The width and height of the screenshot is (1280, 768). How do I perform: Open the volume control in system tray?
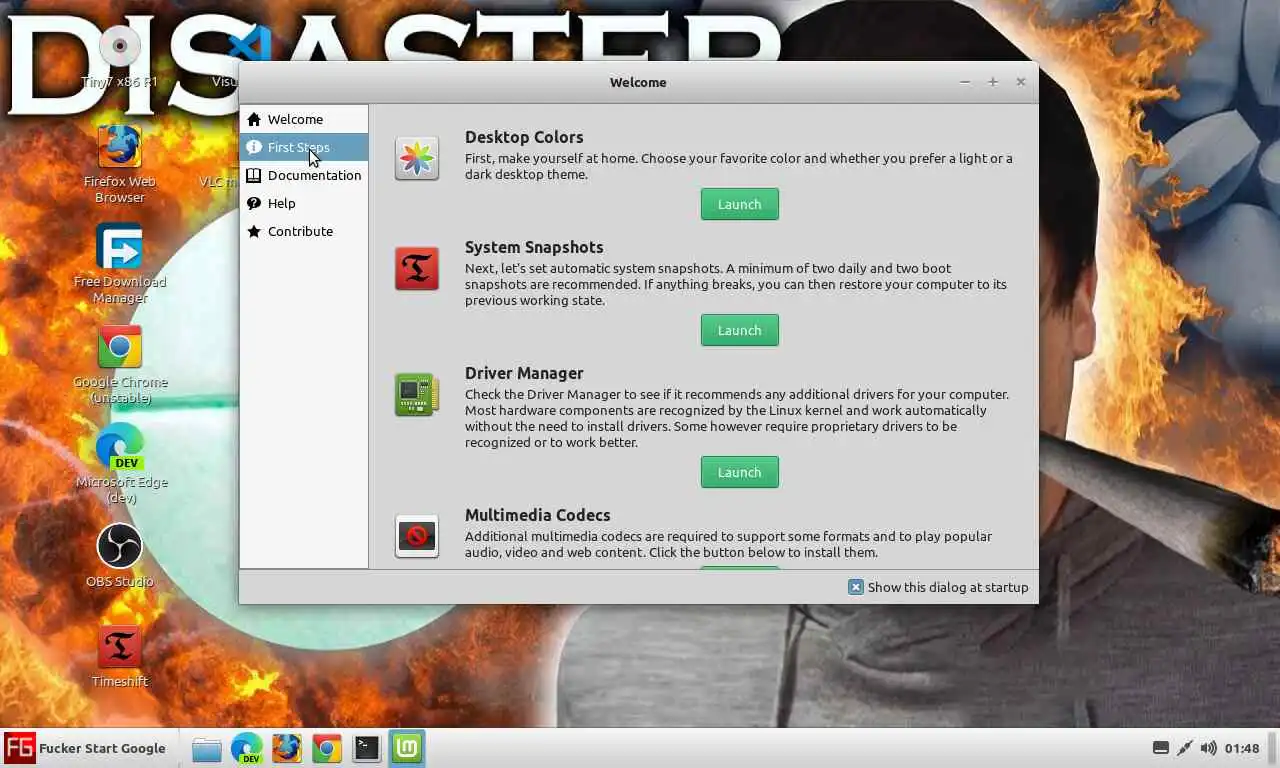point(1209,748)
